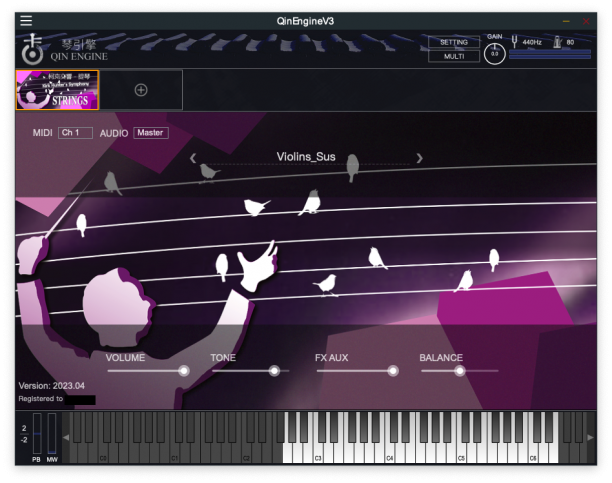This screenshot has height=483, width=612.
Task: Close the QinEngineV3 window
Action: [586, 21]
